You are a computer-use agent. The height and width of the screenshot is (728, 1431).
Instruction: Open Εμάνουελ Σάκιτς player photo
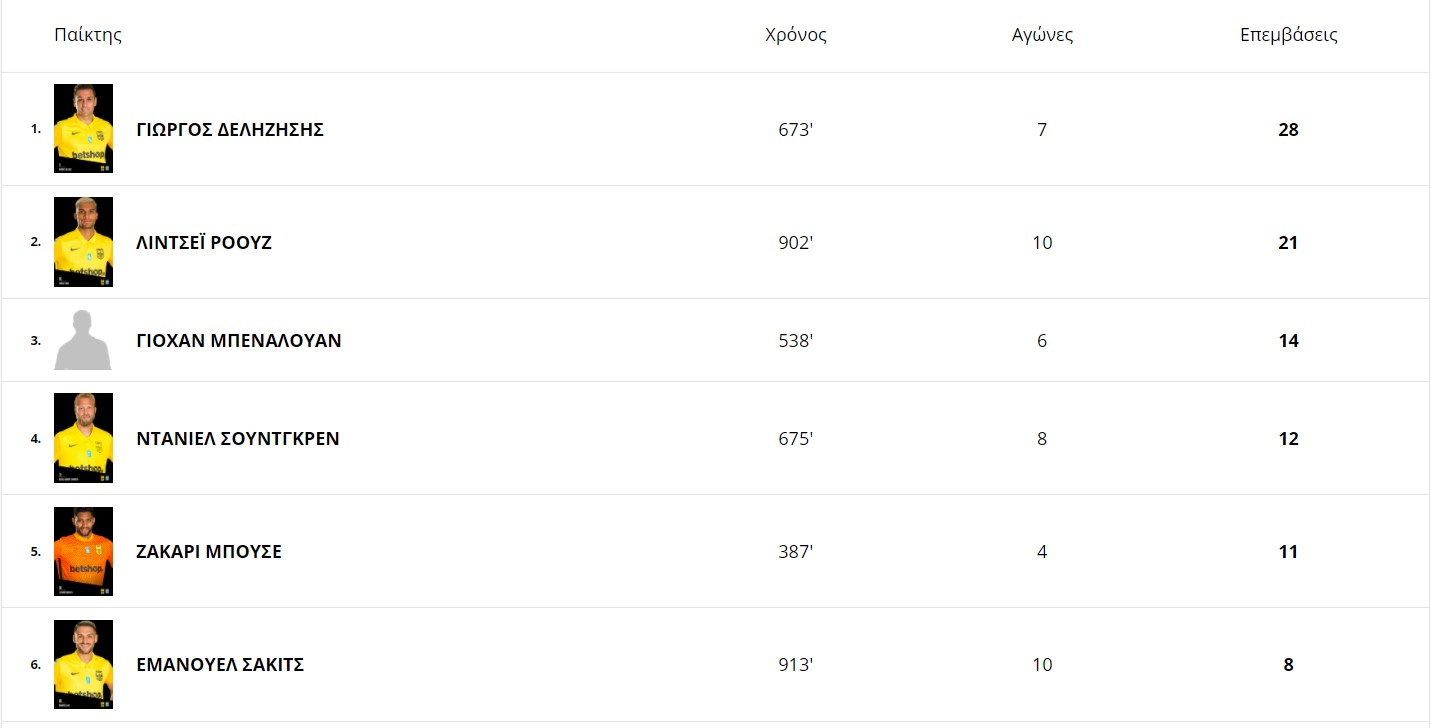tap(83, 664)
